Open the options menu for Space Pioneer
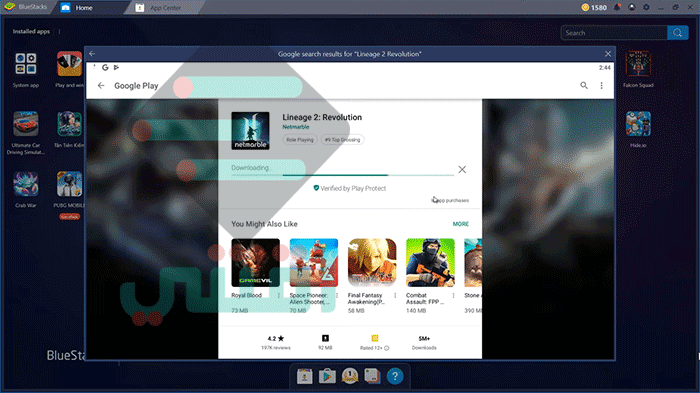 (337, 296)
